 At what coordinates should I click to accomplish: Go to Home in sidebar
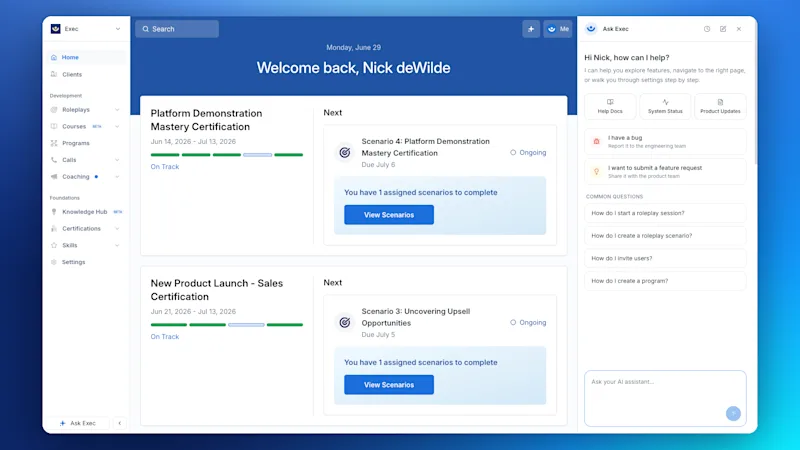[x=86, y=57]
